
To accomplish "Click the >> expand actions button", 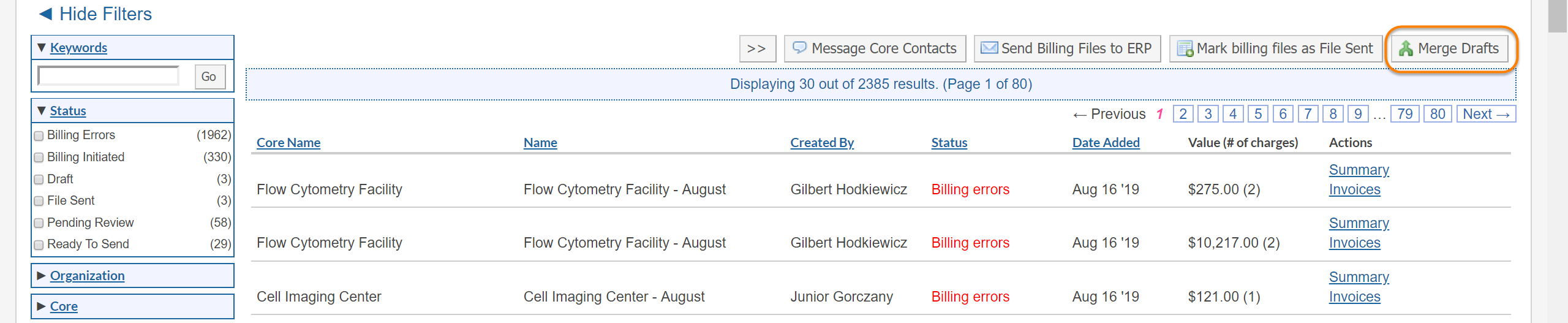I will (x=757, y=48).
